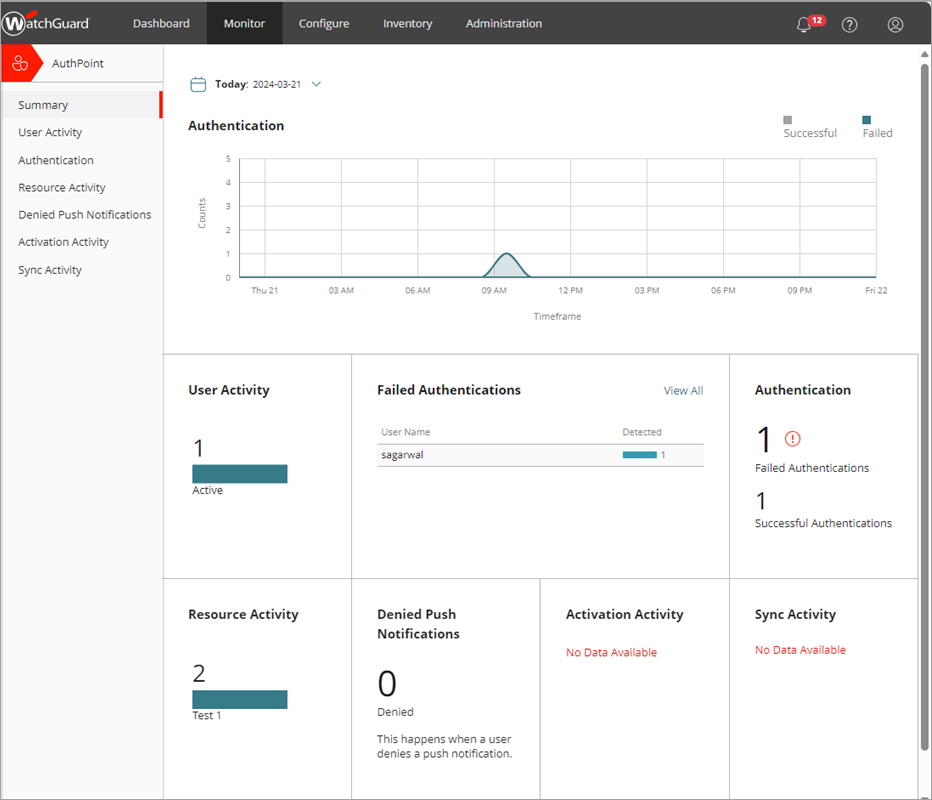Click the AuthPoint service icon in sidebar
Screen dimensions: 932x800
[20, 62]
